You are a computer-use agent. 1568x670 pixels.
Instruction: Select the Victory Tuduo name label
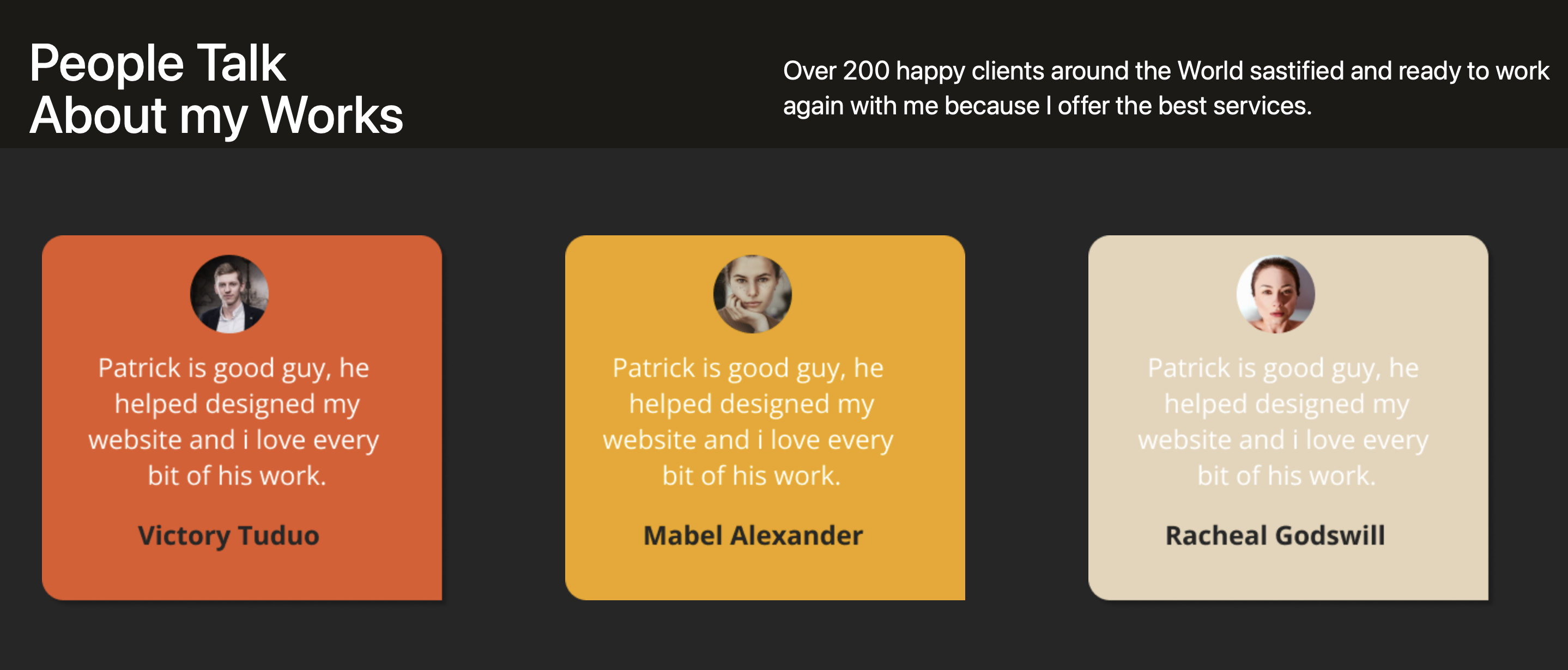tap(229, 535)
